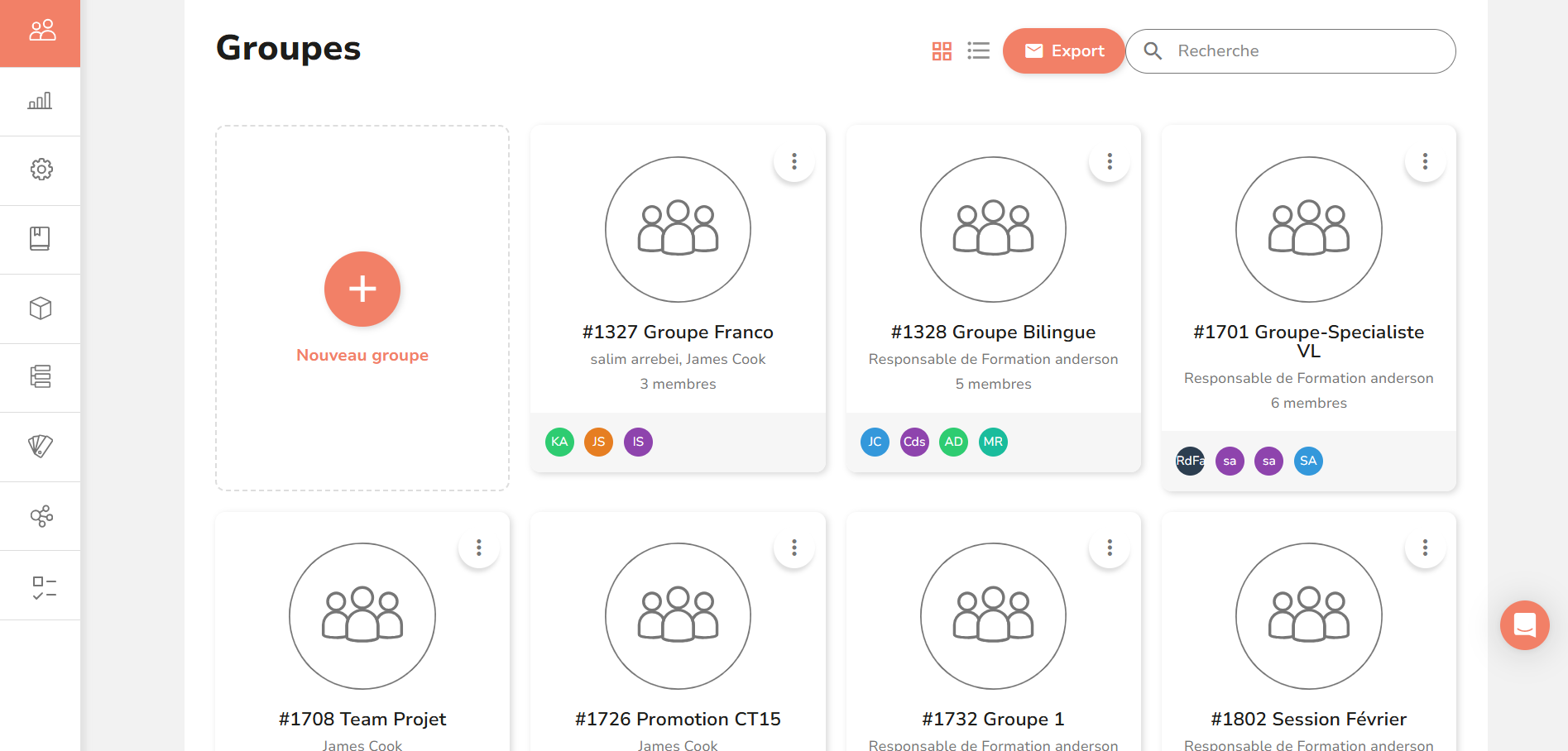This screenshot has width=1568, height=751.
Task: Open options menu for #1701 Groupe-Specialiste VL
Action: point(1424,160)
